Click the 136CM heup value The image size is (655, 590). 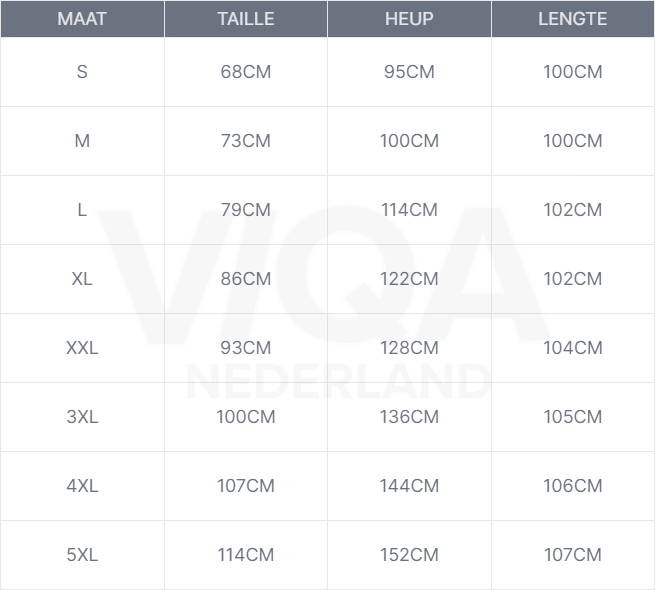coord(409,417)
